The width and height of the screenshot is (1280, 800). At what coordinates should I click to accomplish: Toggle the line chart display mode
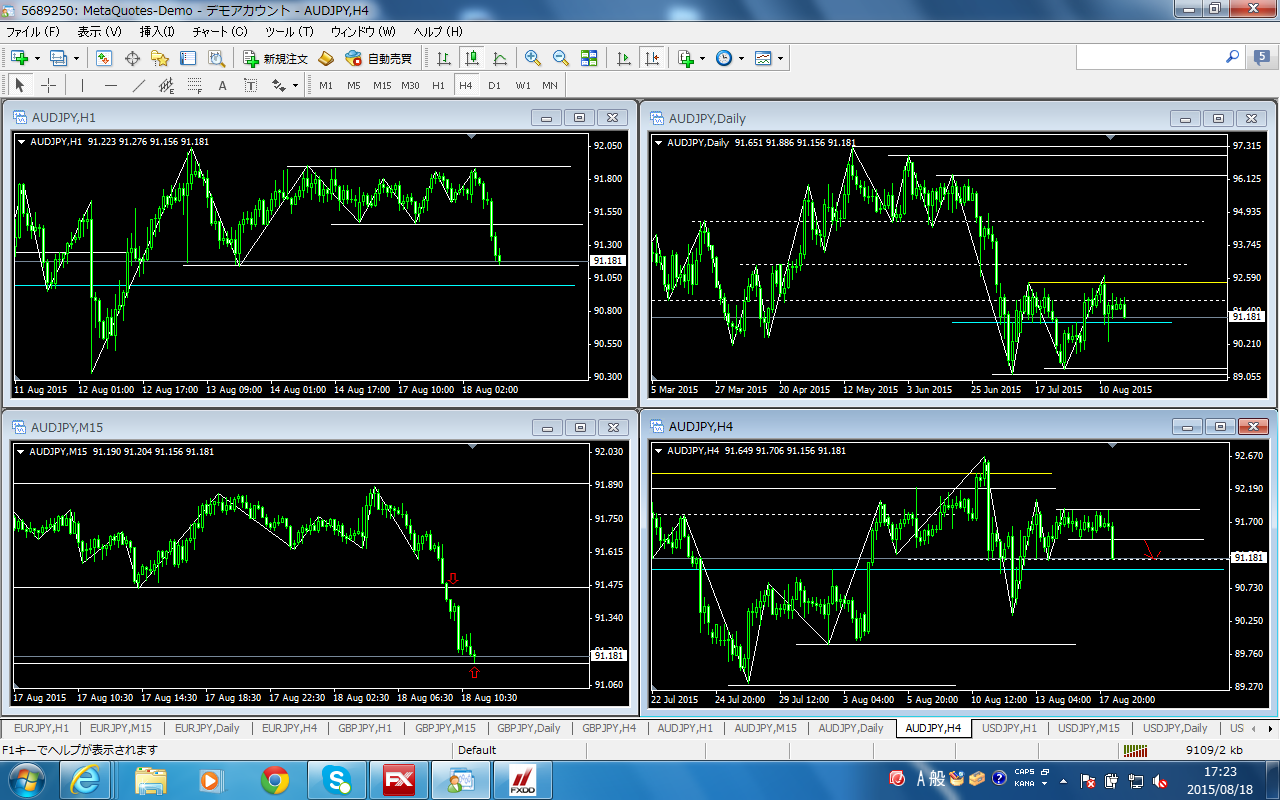pos(499,59)
